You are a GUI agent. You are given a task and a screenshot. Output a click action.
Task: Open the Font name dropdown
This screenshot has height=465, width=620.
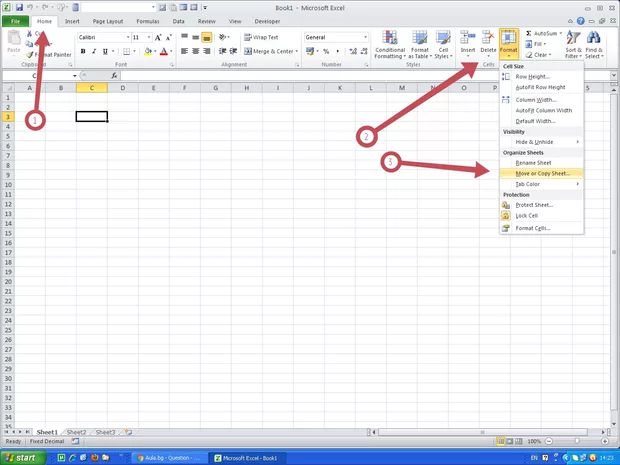click(x=128, y=37)
